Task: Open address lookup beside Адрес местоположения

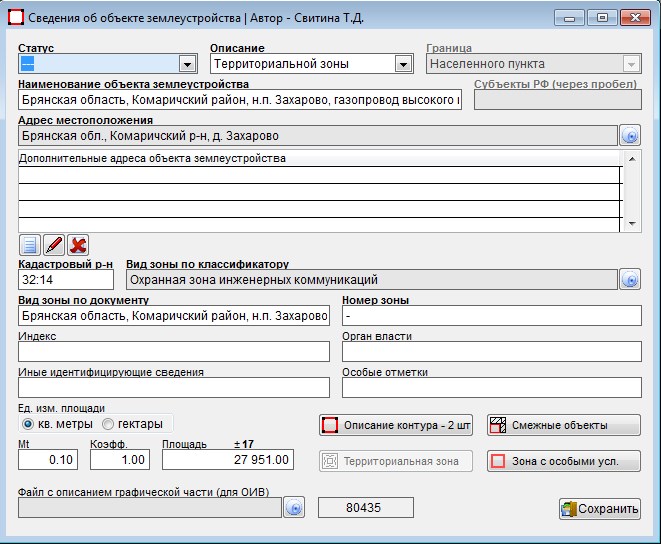Action: click(630, 136)
